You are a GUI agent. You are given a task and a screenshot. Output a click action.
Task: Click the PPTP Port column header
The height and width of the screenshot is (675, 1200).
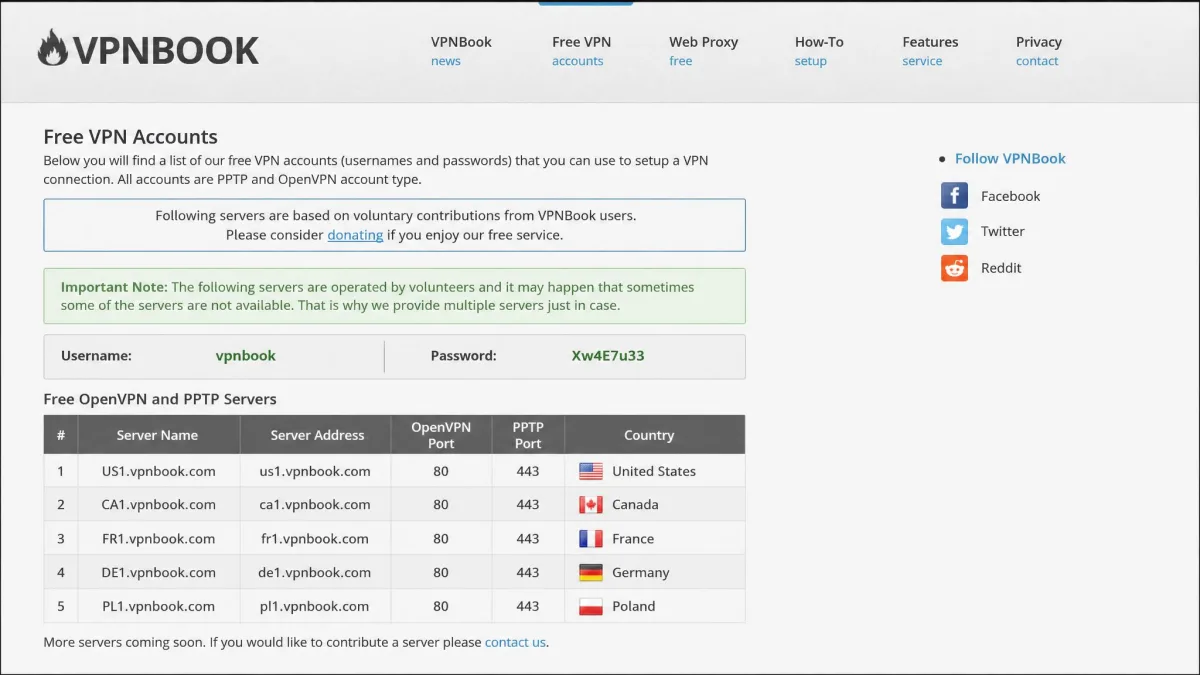click(528, 435)
